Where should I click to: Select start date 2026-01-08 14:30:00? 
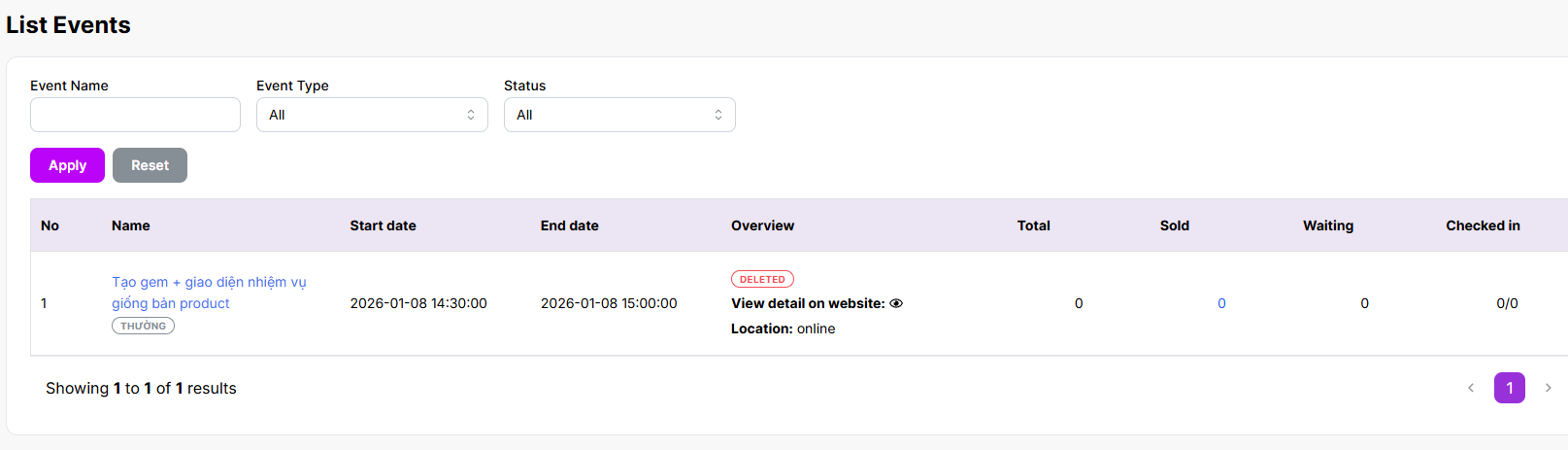point(418,303)
